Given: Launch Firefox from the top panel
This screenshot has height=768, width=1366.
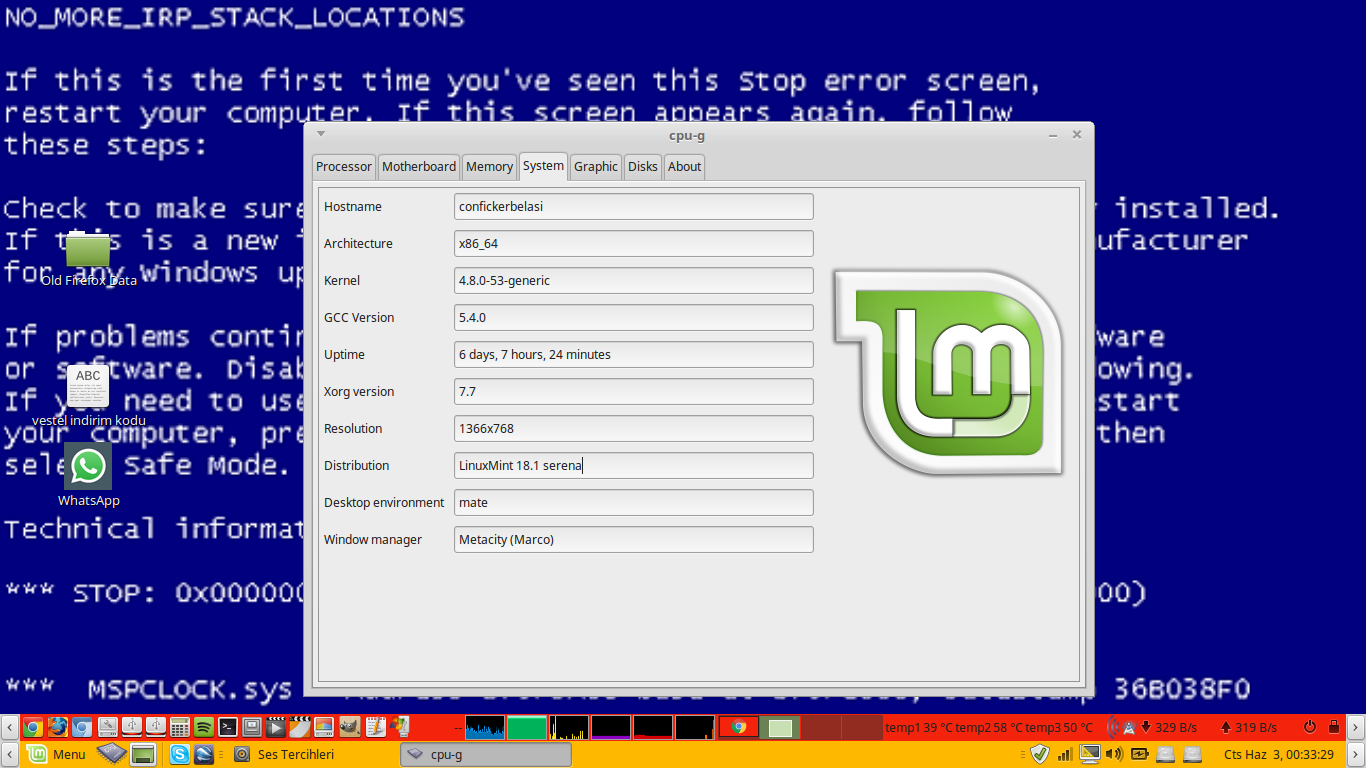Looking at the screenshot, I should tap(57, 727).
